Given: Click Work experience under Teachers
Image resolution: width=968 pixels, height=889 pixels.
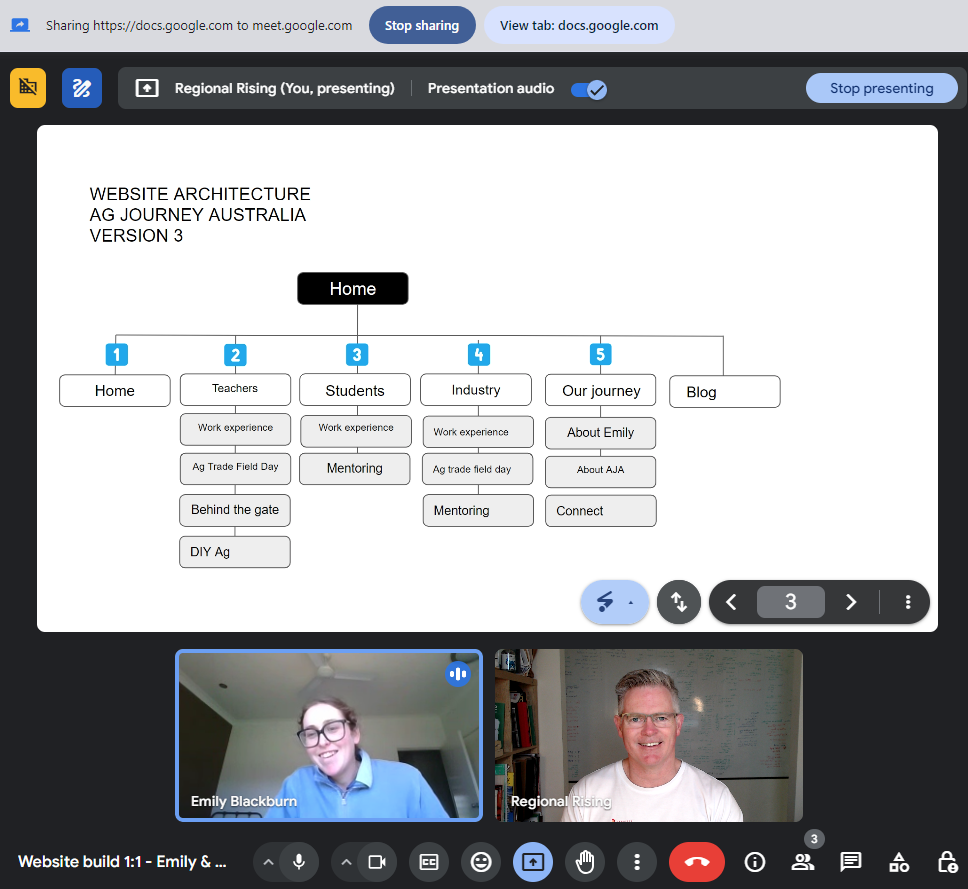Looking at the screenshot, I should pyautogui.click(x=235, y=429).
